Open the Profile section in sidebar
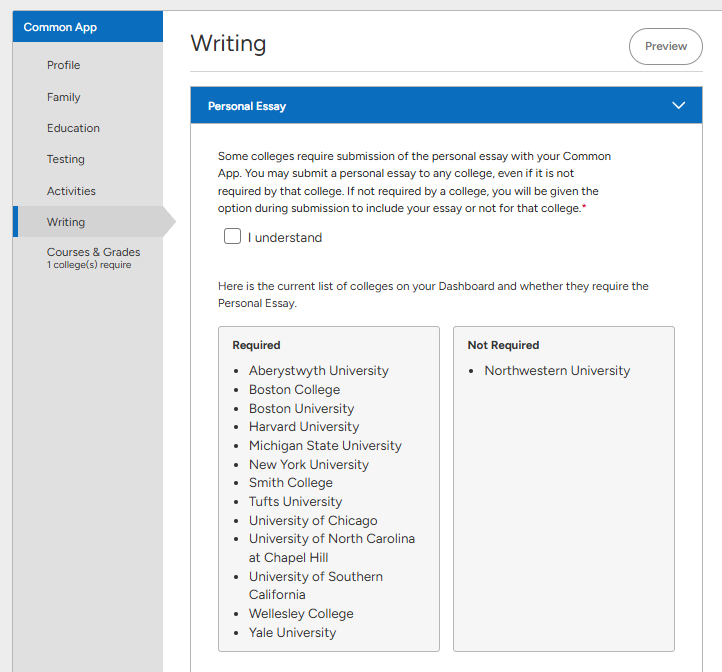 [x=63, y=65]
